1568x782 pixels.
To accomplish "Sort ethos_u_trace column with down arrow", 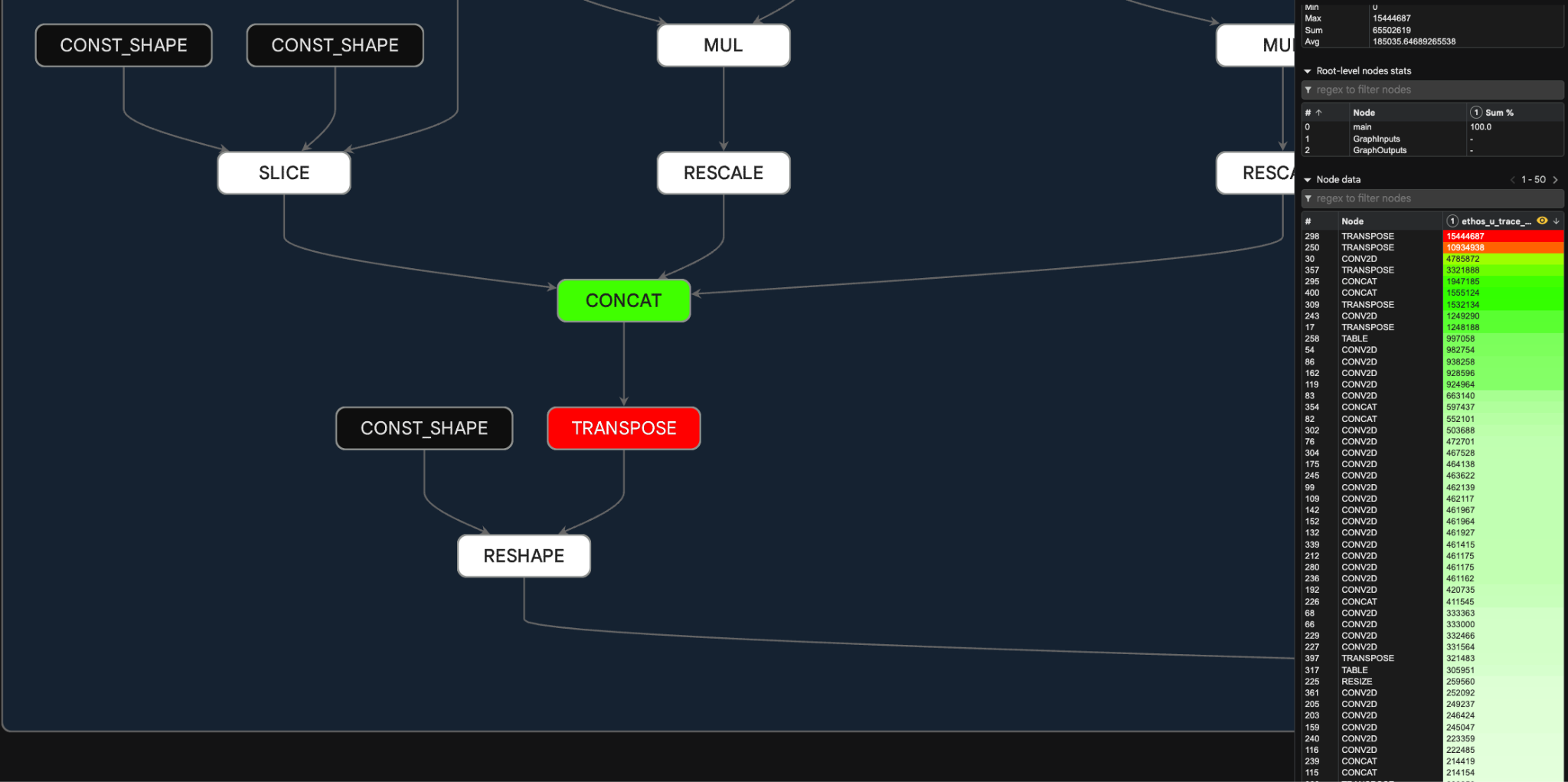I will tap(1556, 221).
